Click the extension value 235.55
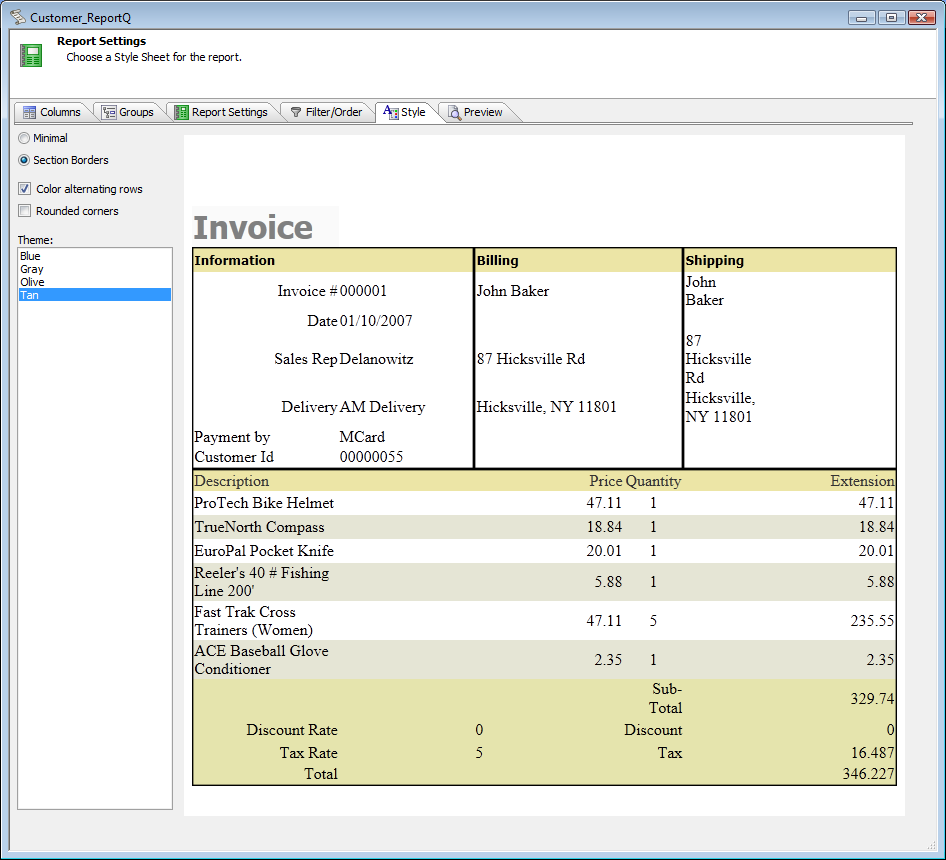The image size is (946, 860). click(872, 621)
